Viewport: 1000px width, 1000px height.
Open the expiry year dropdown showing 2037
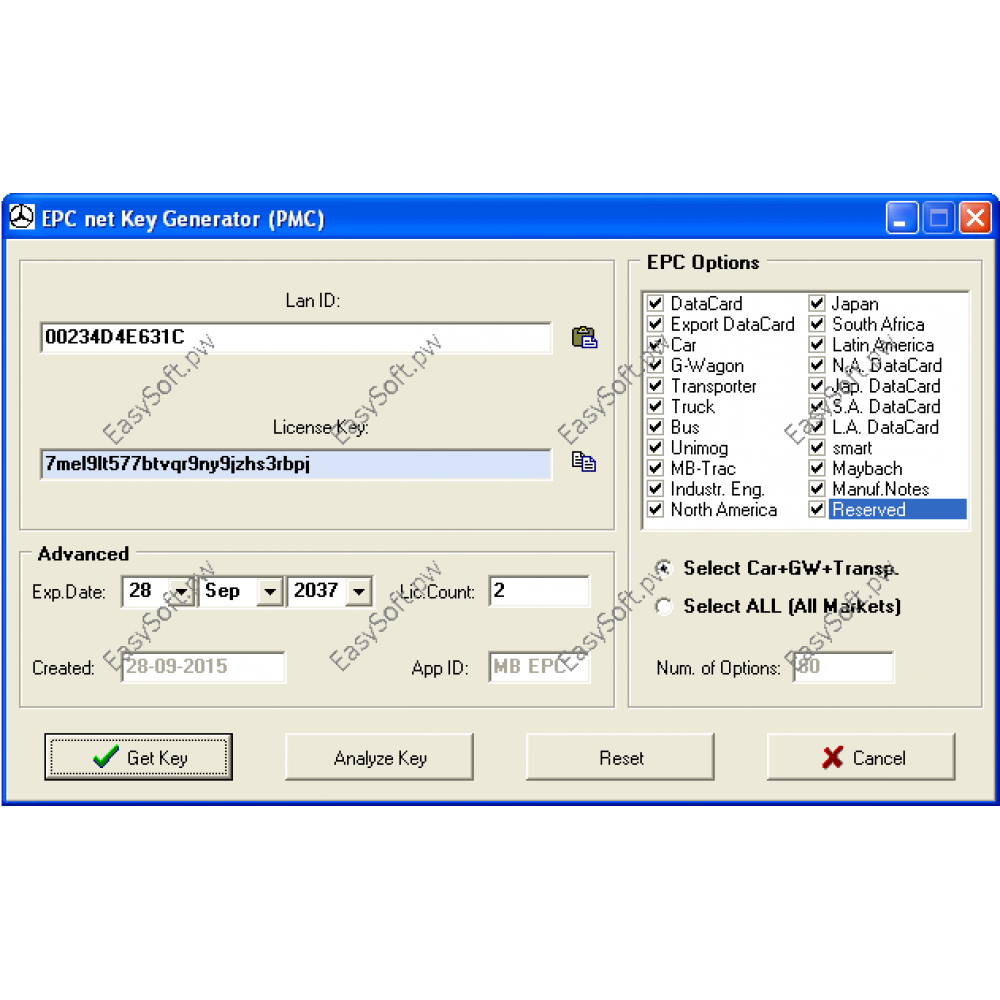(x=359, y=592)
